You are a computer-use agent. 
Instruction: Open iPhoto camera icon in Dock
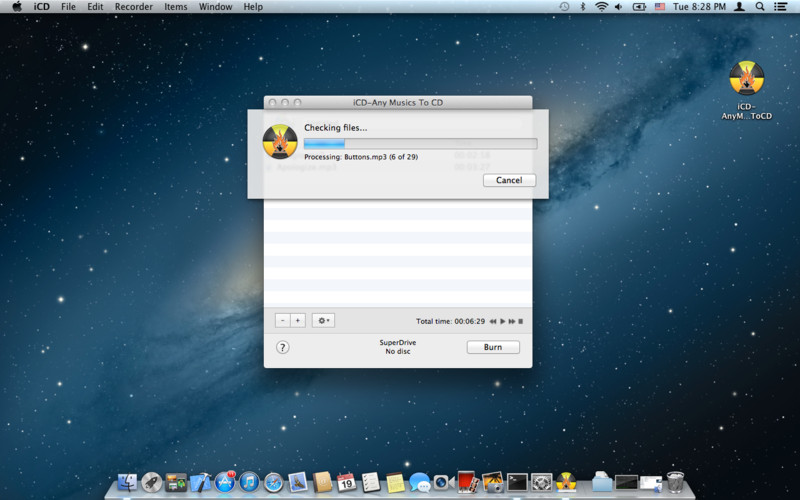[x=493, y=482]
